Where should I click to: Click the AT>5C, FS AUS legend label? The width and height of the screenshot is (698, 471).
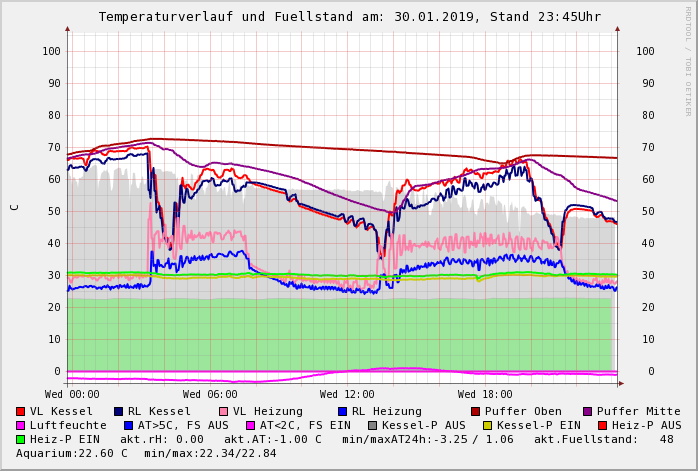[183, 425]
